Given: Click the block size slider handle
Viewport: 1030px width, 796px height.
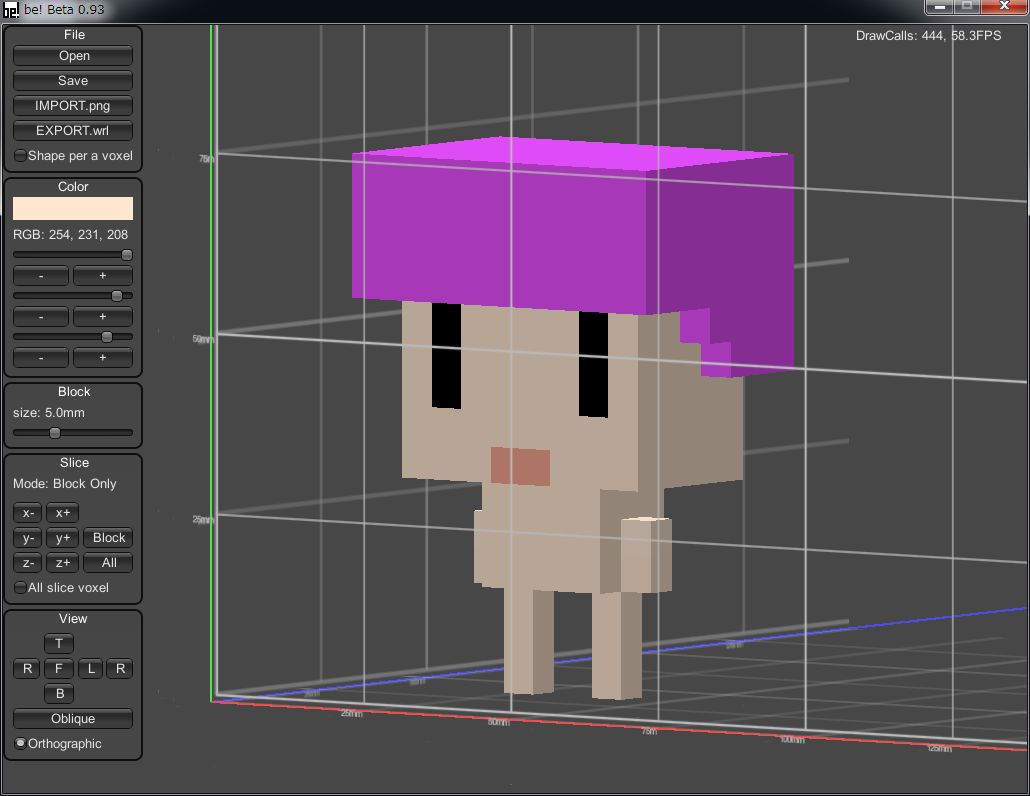Looking at the screenshot, I should (x=55, y=433).
